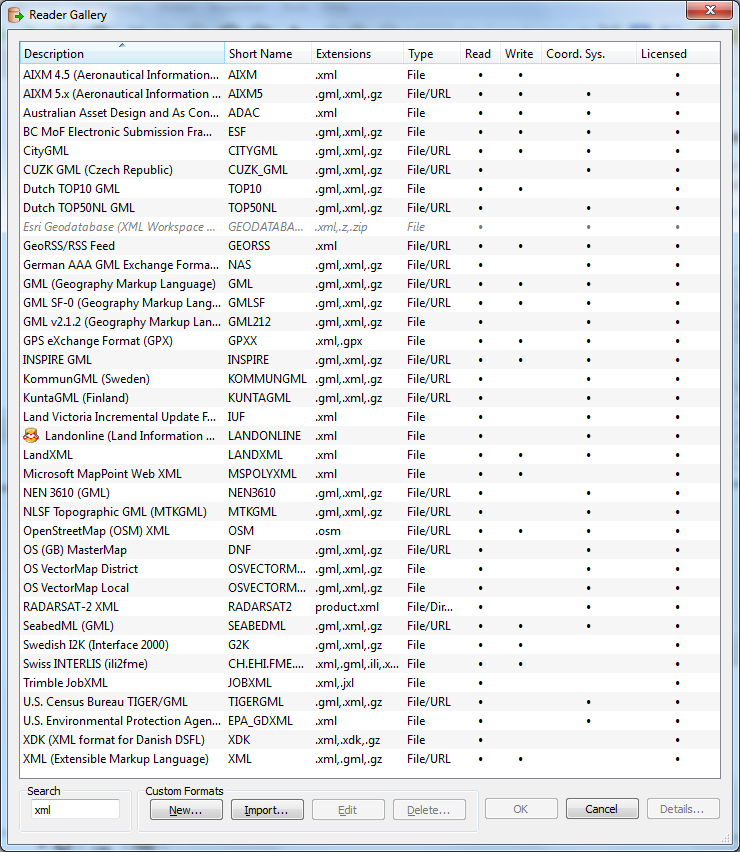Click the Search input field containing xml
740x852 pixels.
pyautogui.click(x=76, y=810)
